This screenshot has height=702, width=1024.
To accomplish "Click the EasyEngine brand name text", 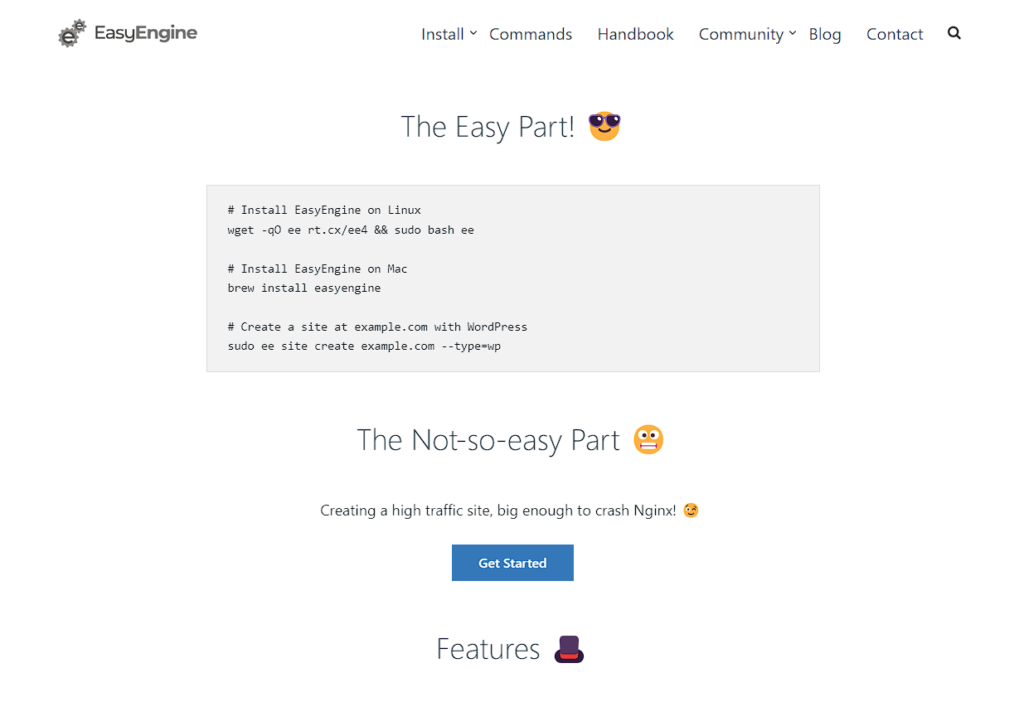I will (x=146, y=33).
